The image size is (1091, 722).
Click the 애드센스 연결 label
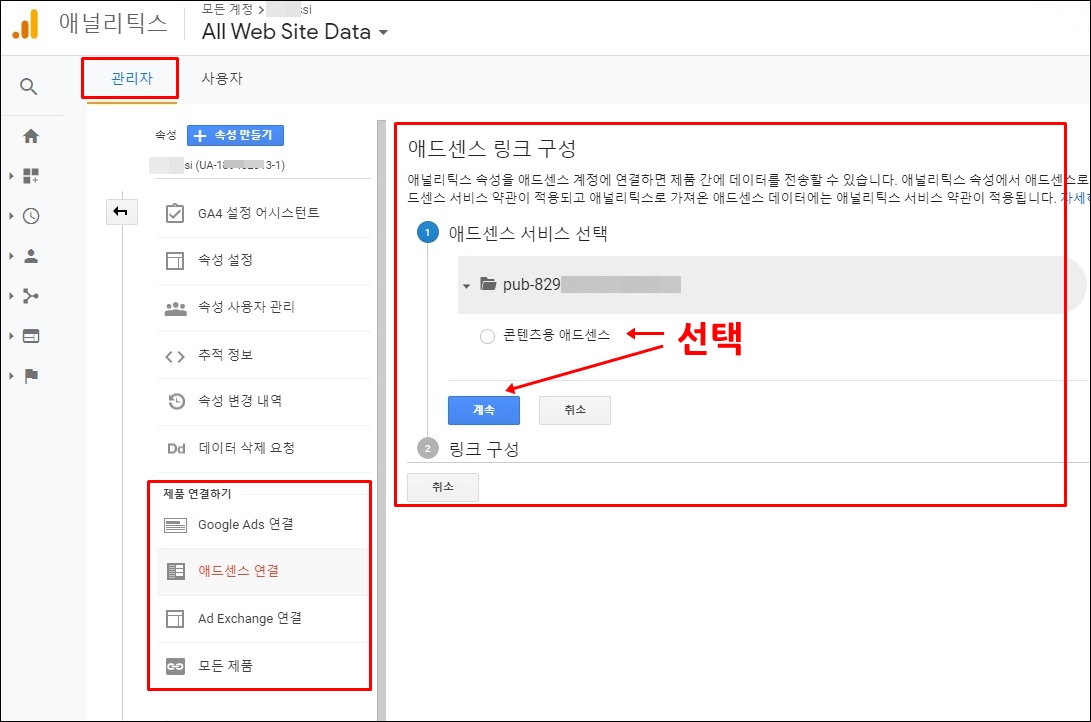click(x=239, y=571)
